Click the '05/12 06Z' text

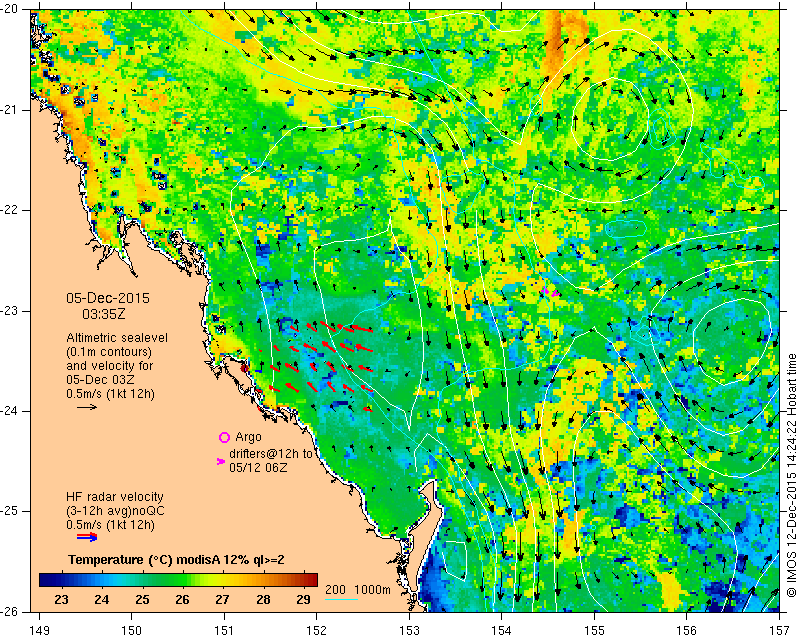[258, 467]
